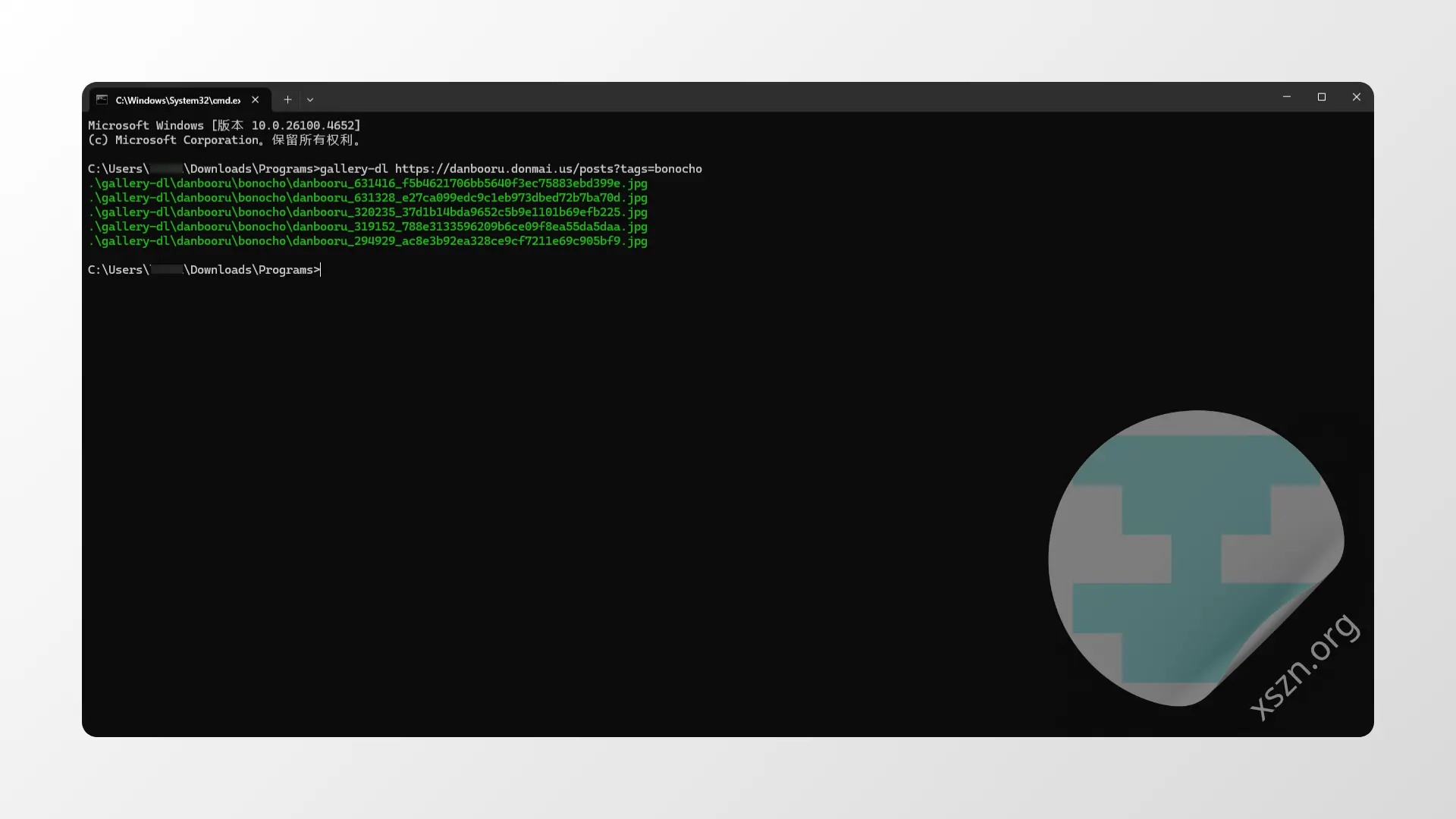The height and width of the screenshot is (819, 1456).
Task: Select the cmd.exe terminal tab
Action: point(180,99)
